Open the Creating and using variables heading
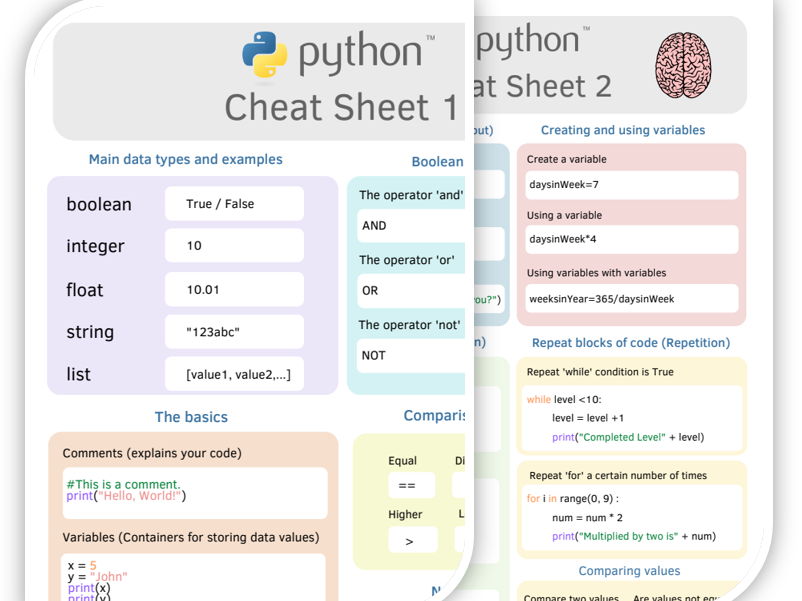802x601 pixels. point(624,130)
